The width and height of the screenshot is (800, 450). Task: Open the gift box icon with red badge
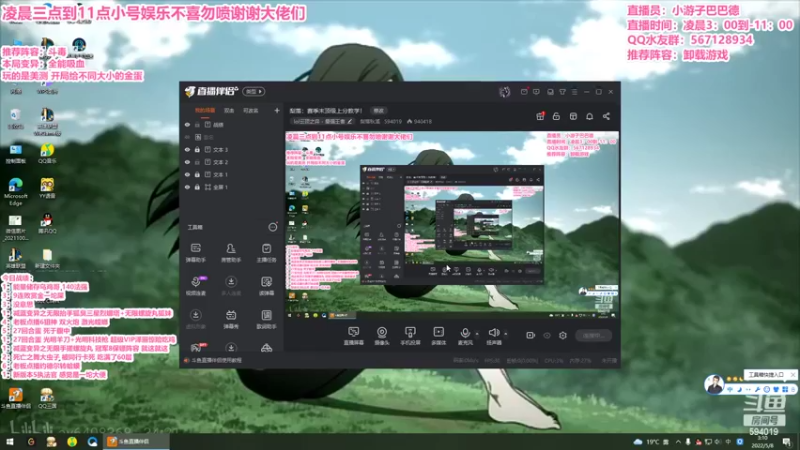[540, 116]
